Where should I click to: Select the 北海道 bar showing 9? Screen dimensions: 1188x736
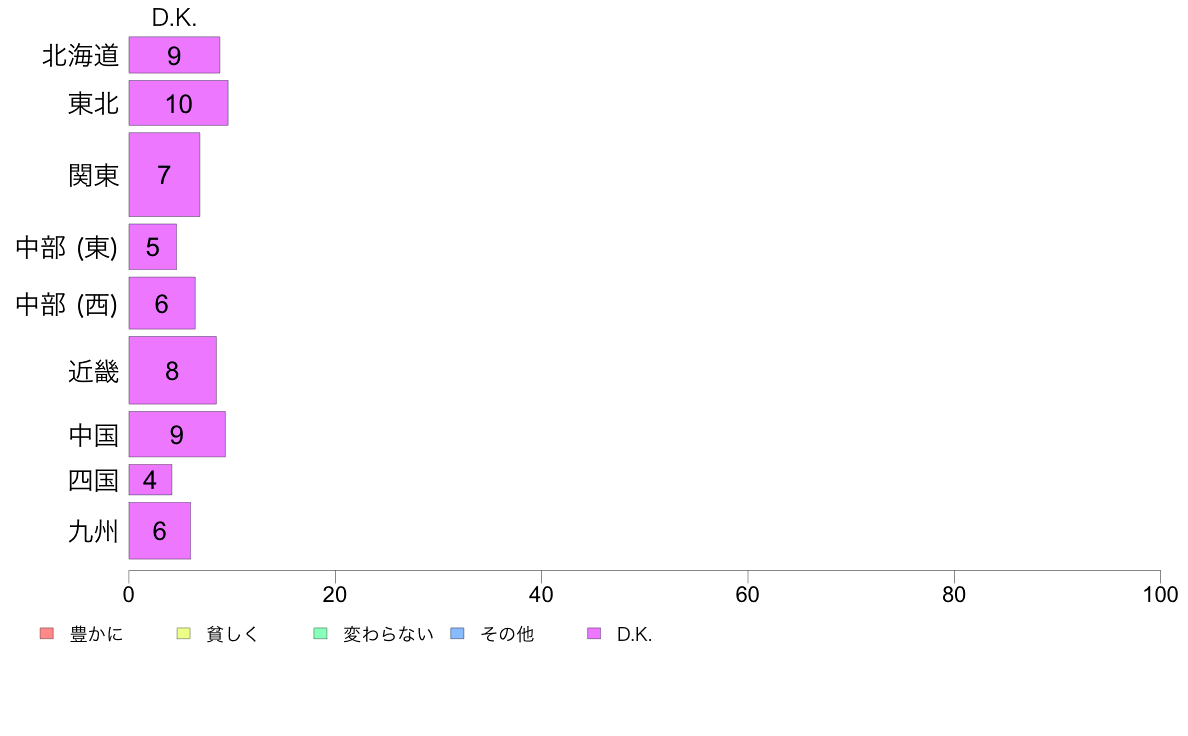tap(174, 55)
